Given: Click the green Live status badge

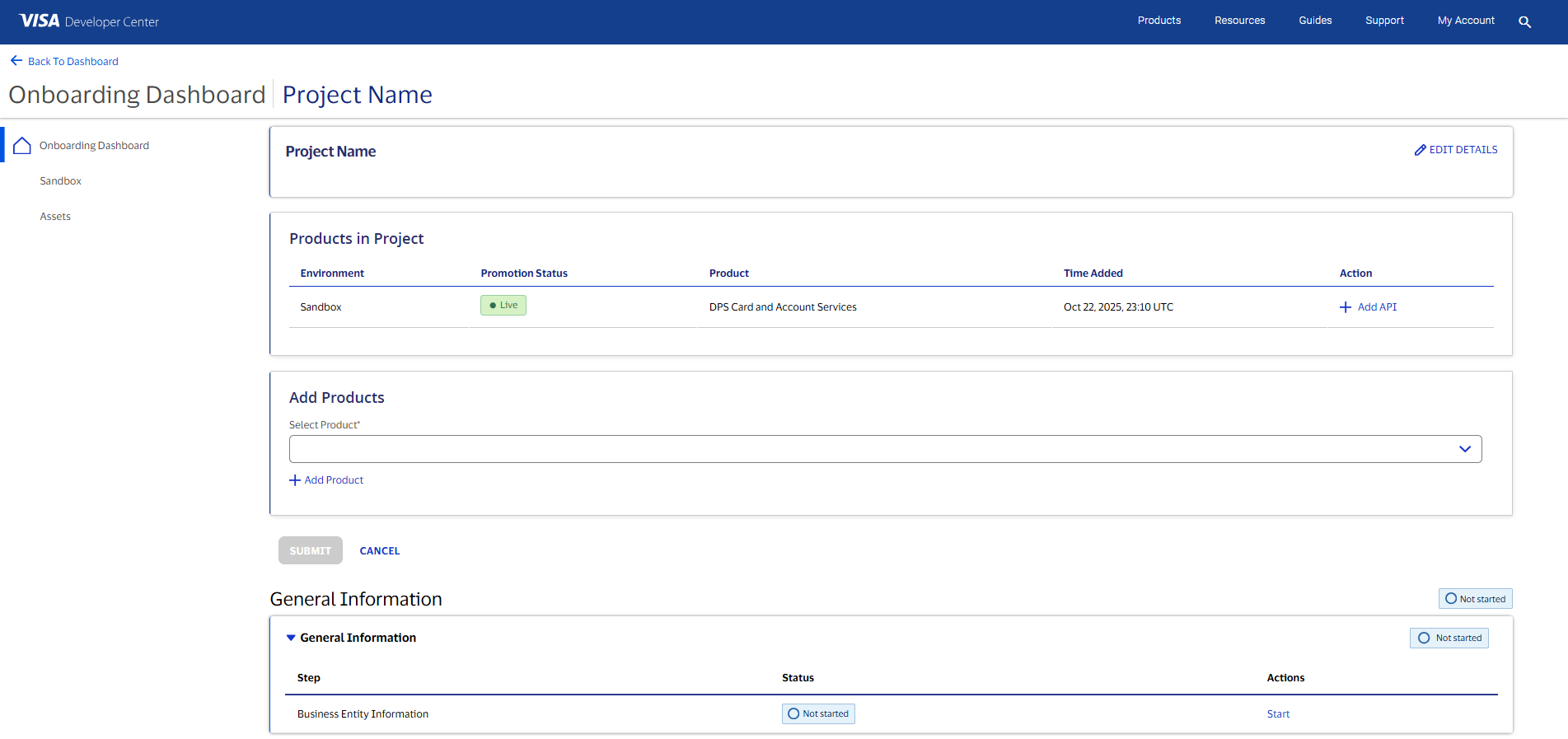Looking at the screenshot, I should (x=503, y=306).
